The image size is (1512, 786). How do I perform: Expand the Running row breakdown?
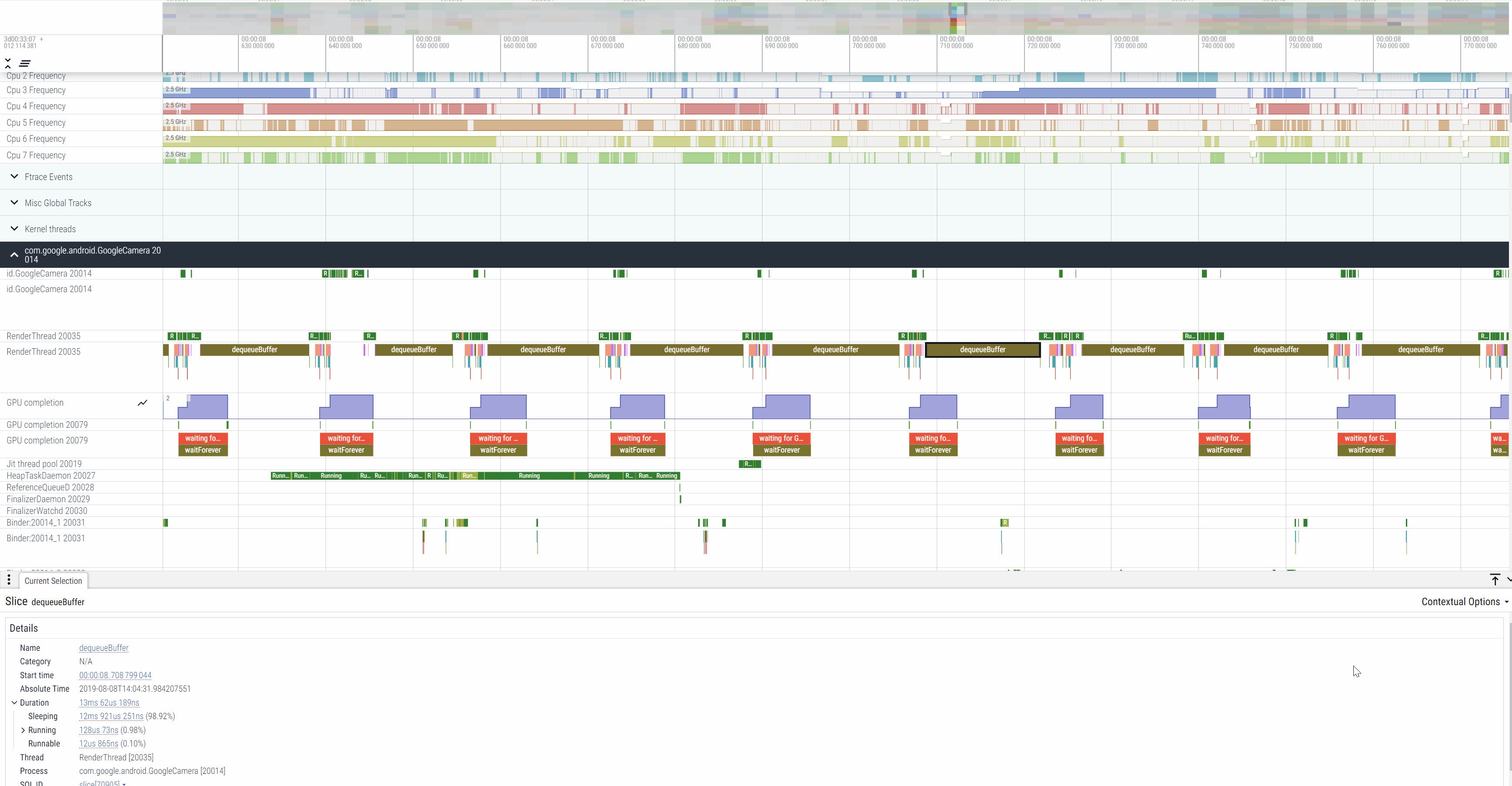click(23, 729)
